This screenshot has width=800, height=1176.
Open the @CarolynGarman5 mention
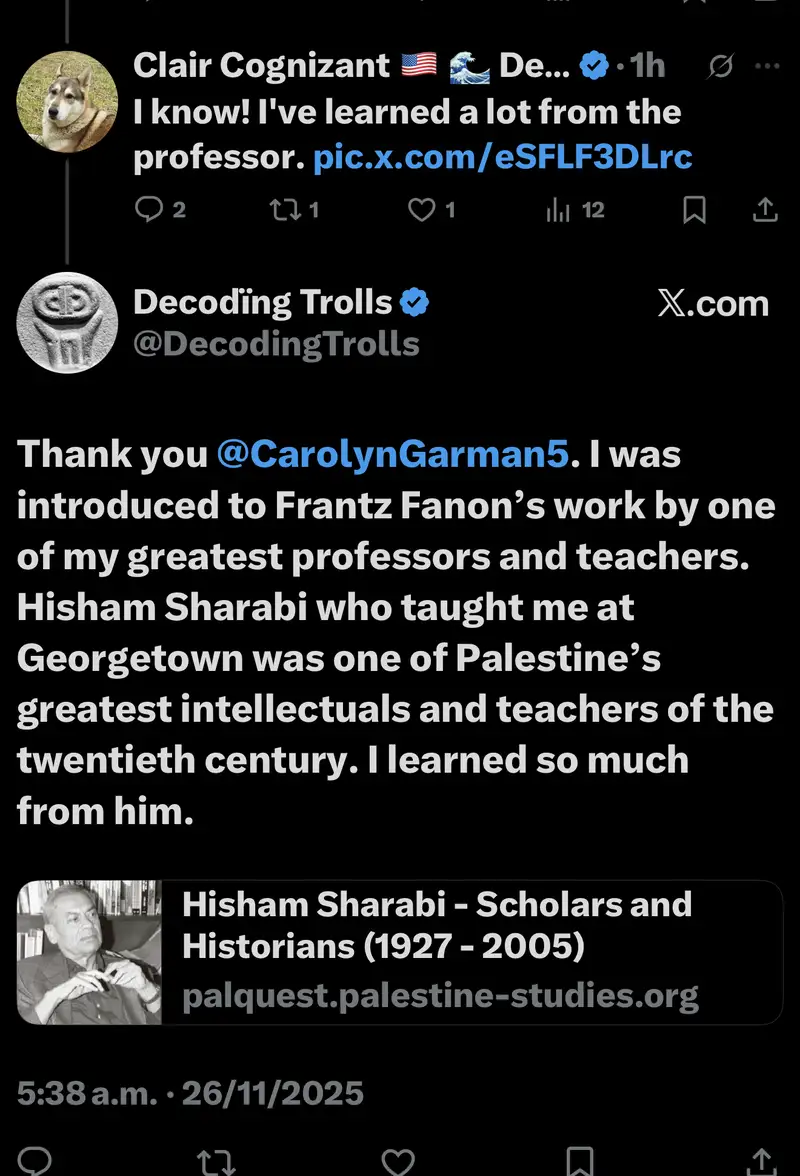tap(392, 454)
